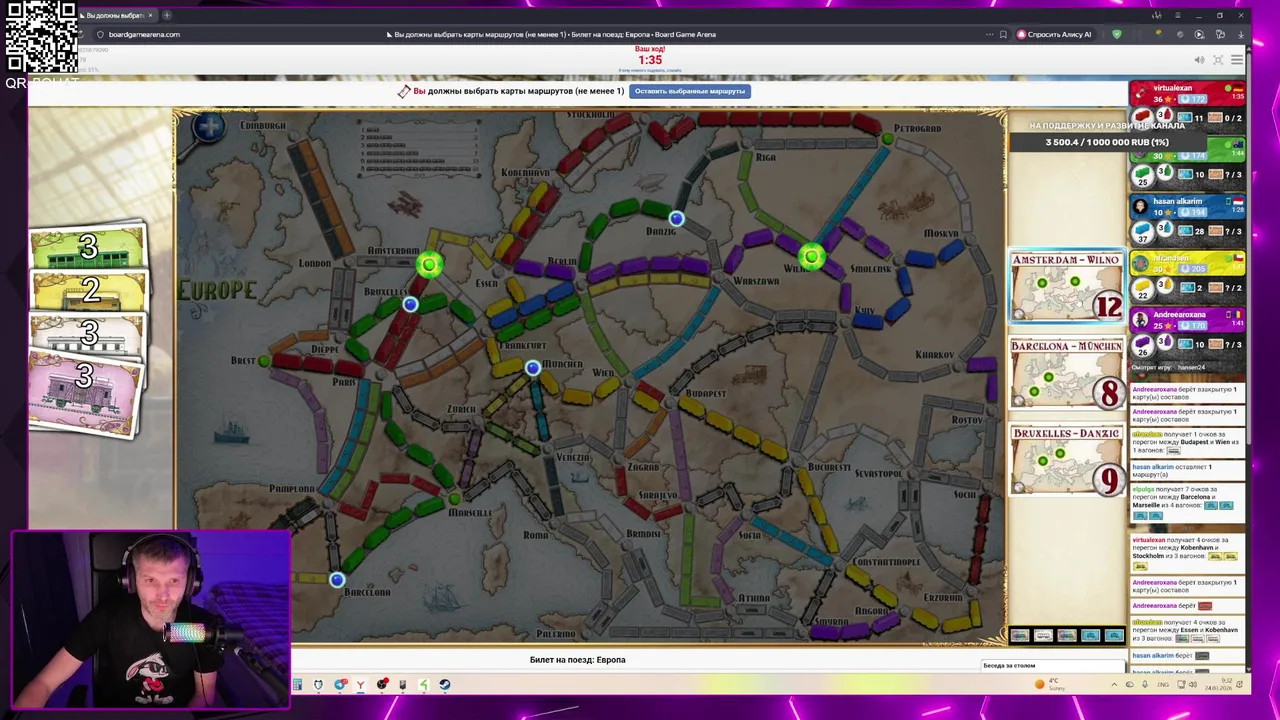Click the Bruxelles city marker on map
The image size is (1280, 720).
coord(410,304)
